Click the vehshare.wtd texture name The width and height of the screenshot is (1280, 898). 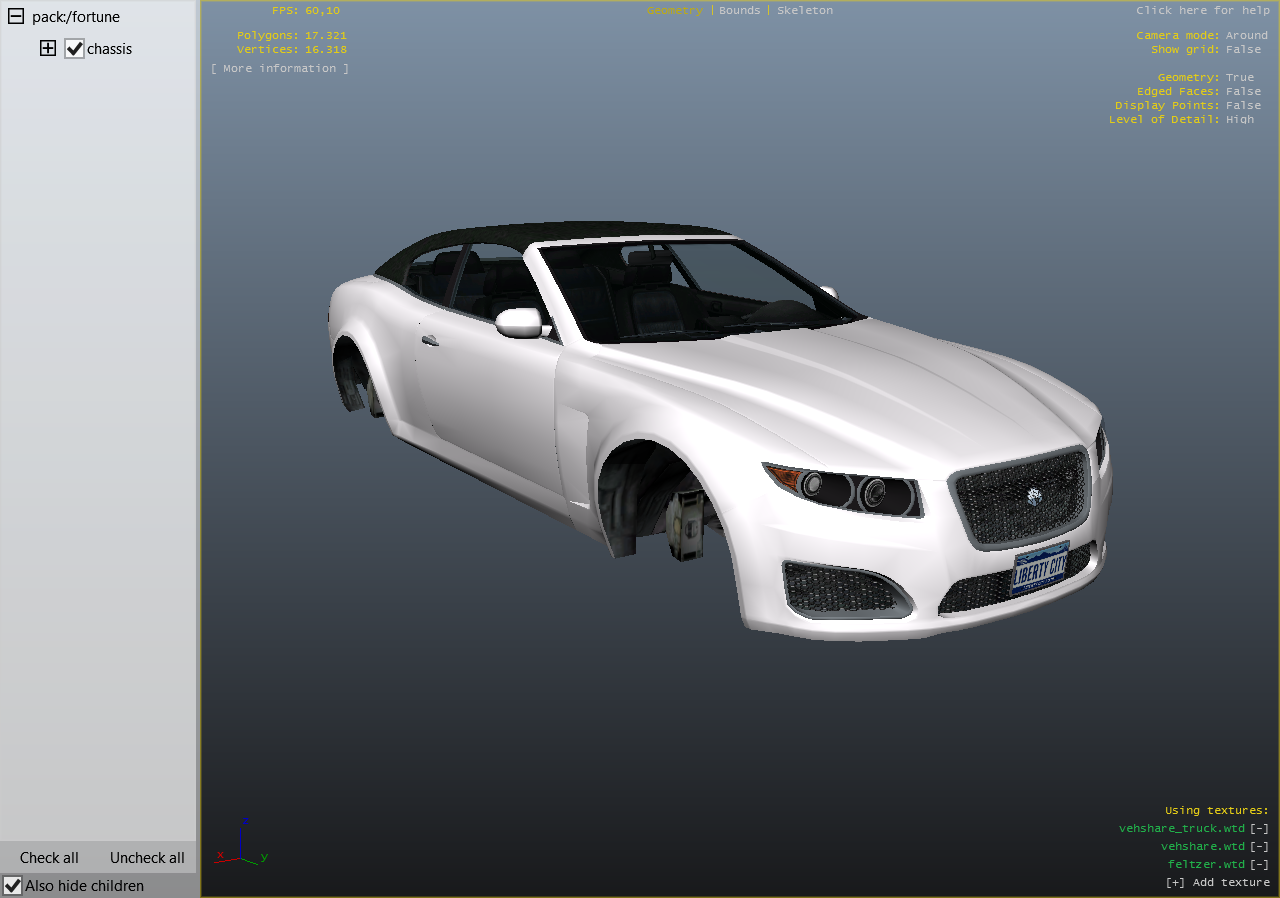[x=1203, y=846]
